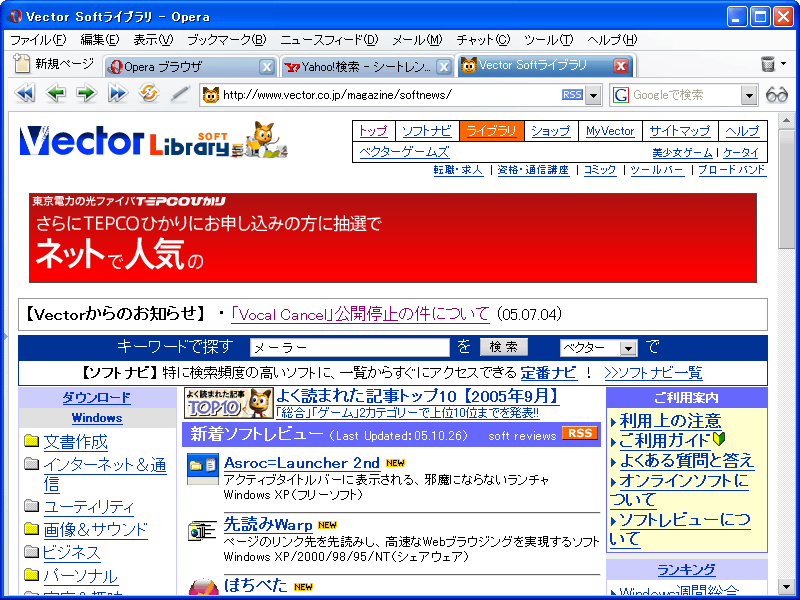
Task: Close the Yahoo!検索 tab
Action: (444, 67)
